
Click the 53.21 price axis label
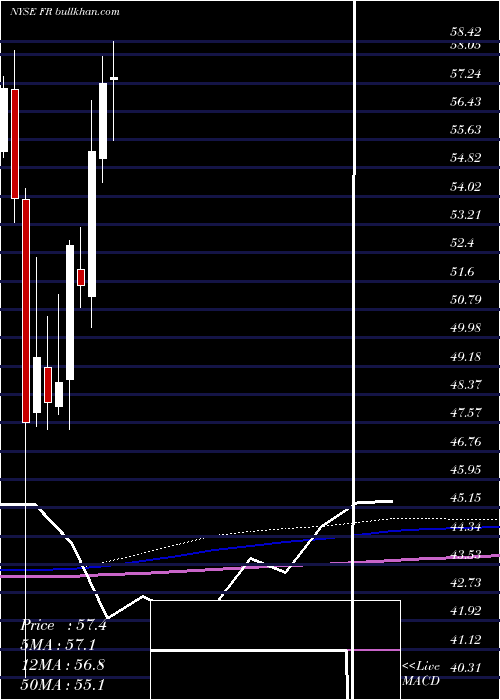(x=465, y=214)
